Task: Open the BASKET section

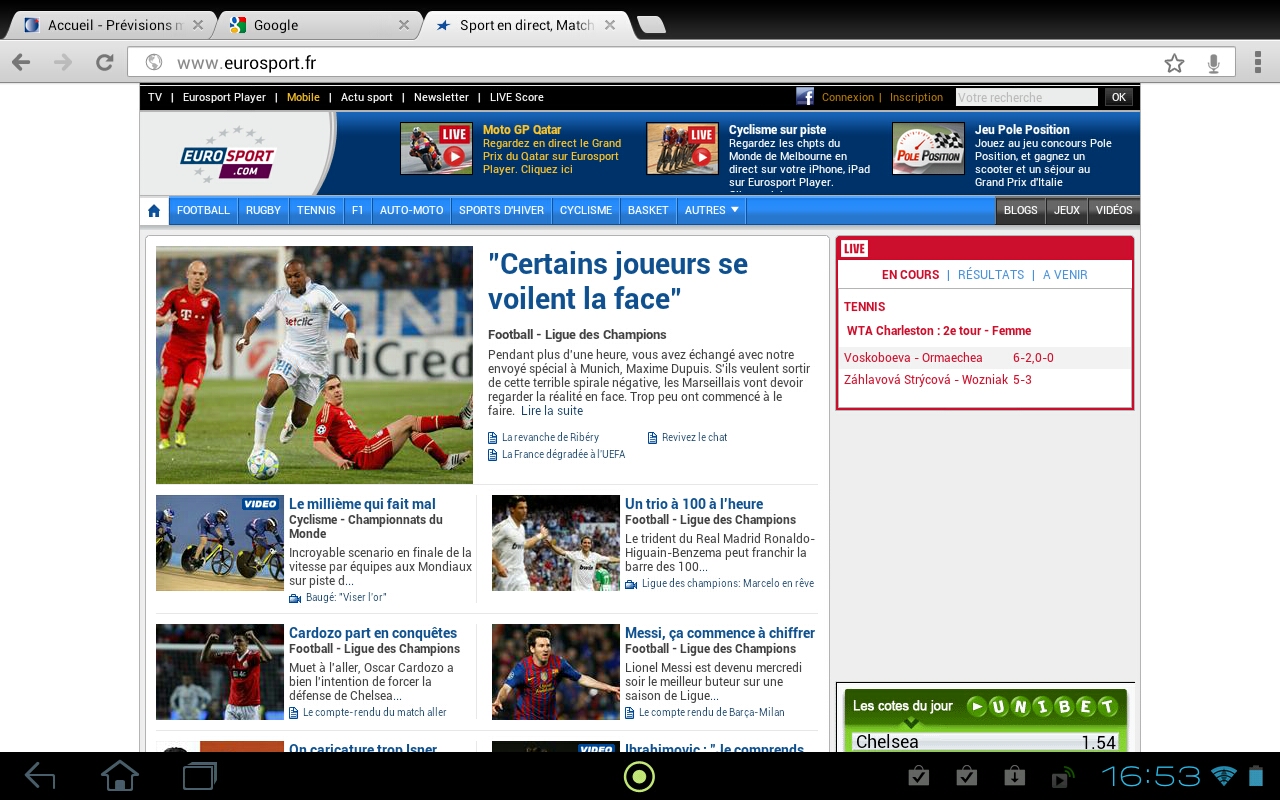Action: (648, 211)
